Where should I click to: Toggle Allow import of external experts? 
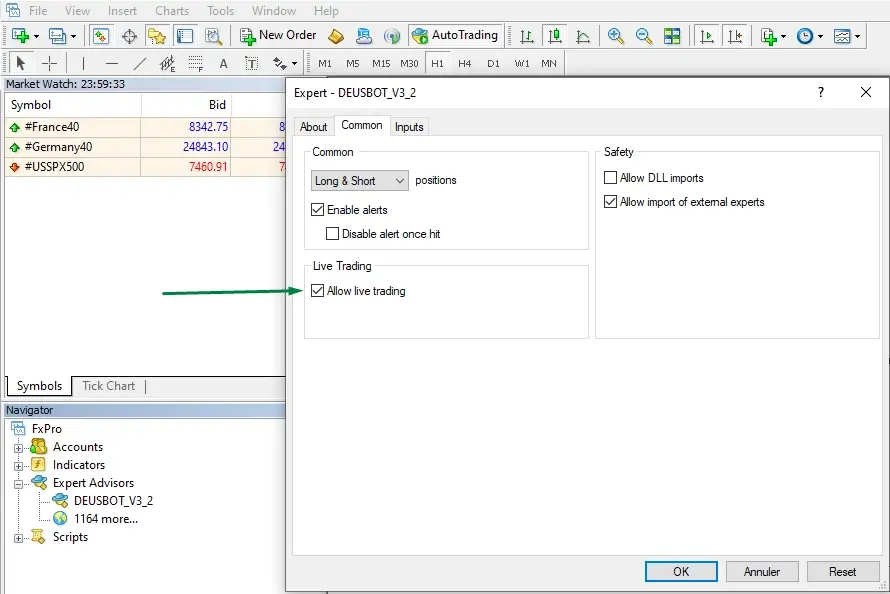[x=610, y=201]
